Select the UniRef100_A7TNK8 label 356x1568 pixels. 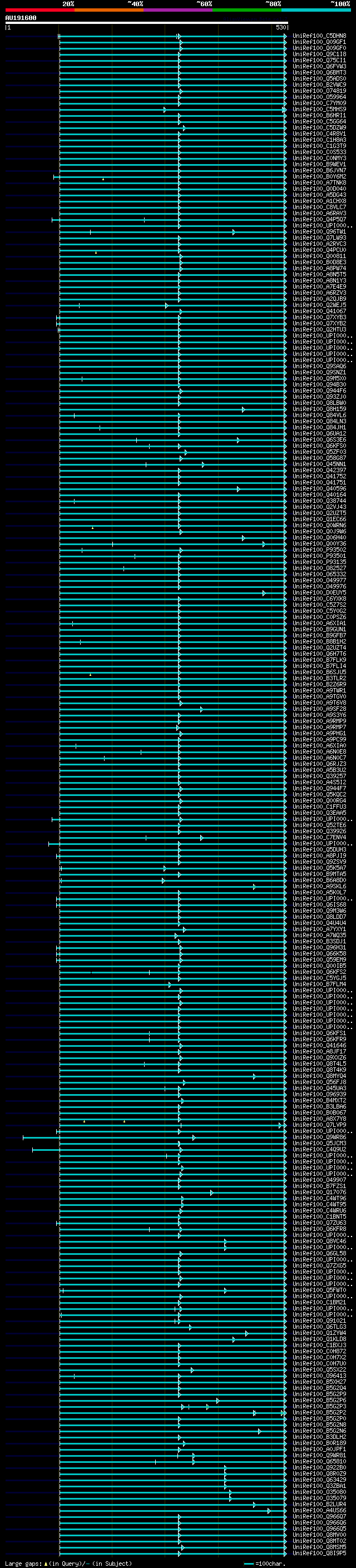coord(319,182)
